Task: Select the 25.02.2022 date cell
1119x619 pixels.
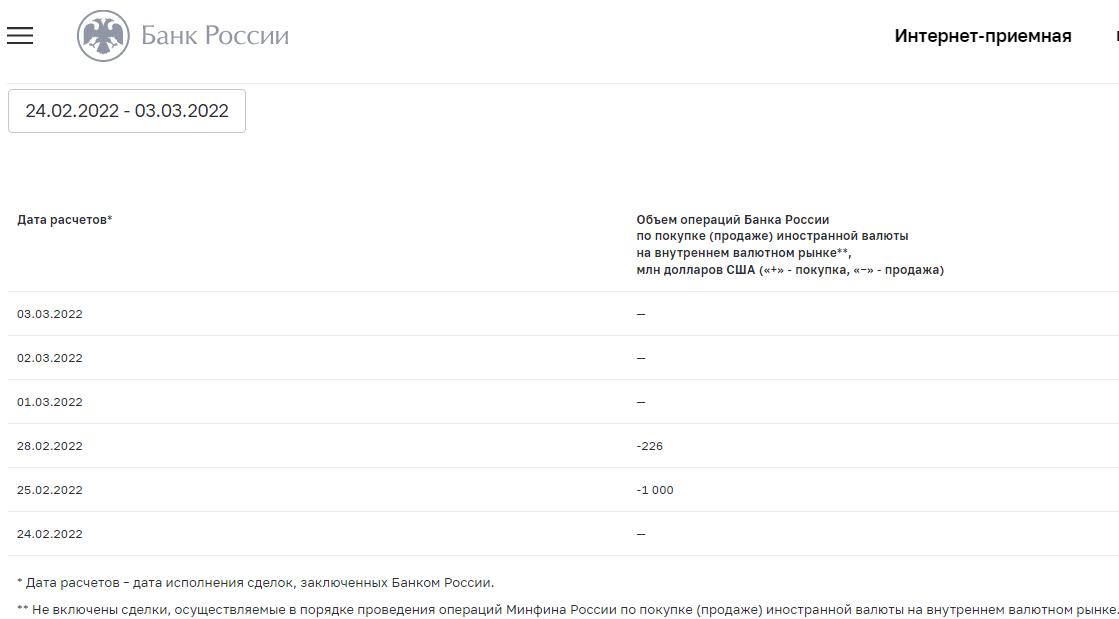Action: point(50,490)
